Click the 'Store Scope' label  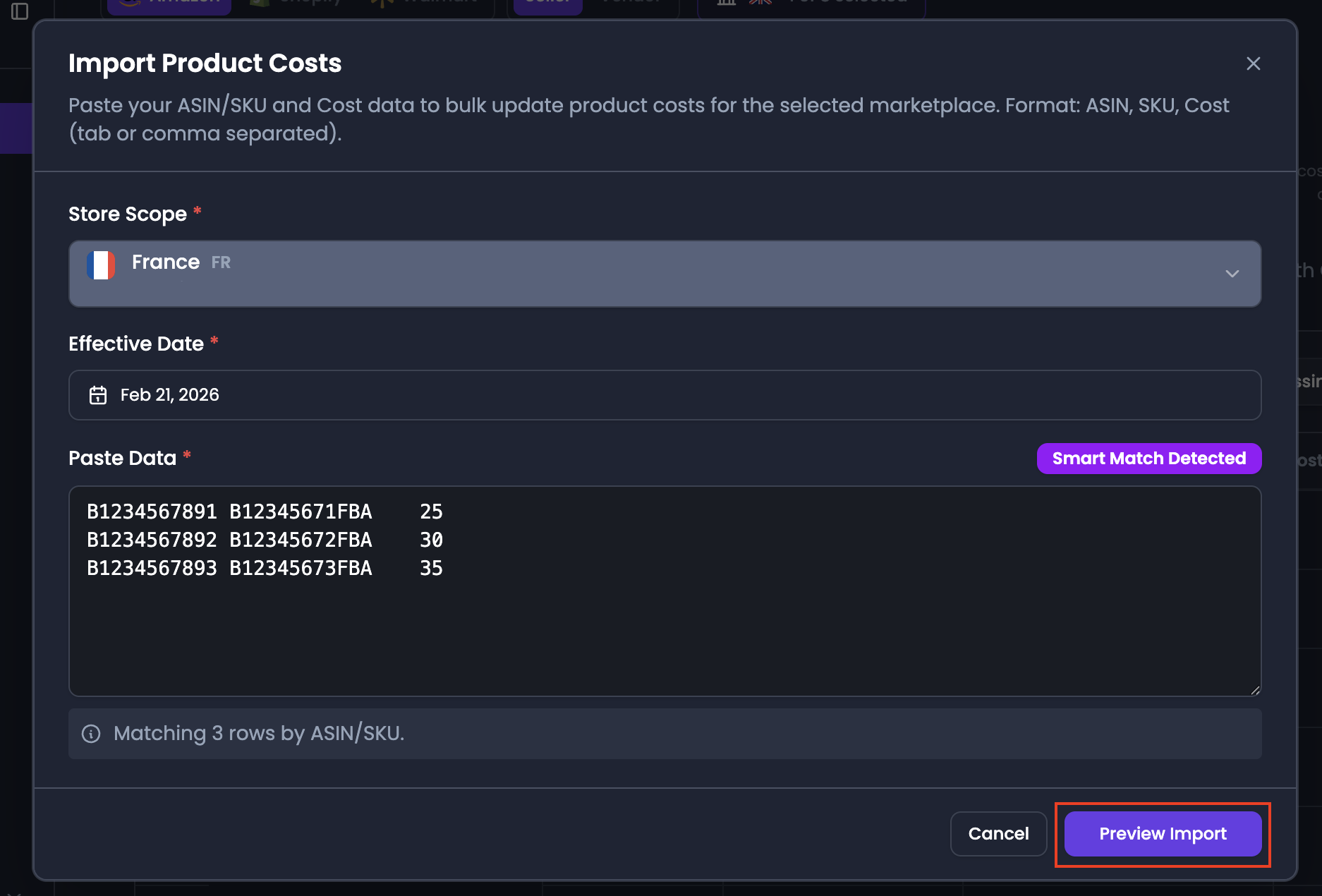(x=128, y=214)
